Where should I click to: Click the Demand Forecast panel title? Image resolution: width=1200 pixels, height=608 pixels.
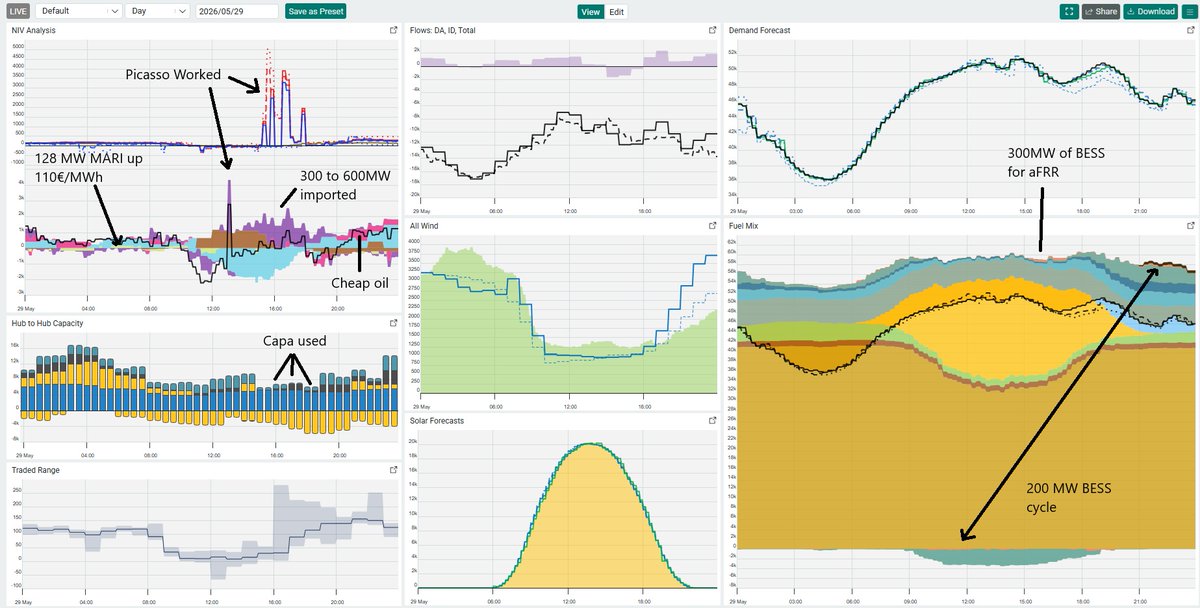pos(759,31)
